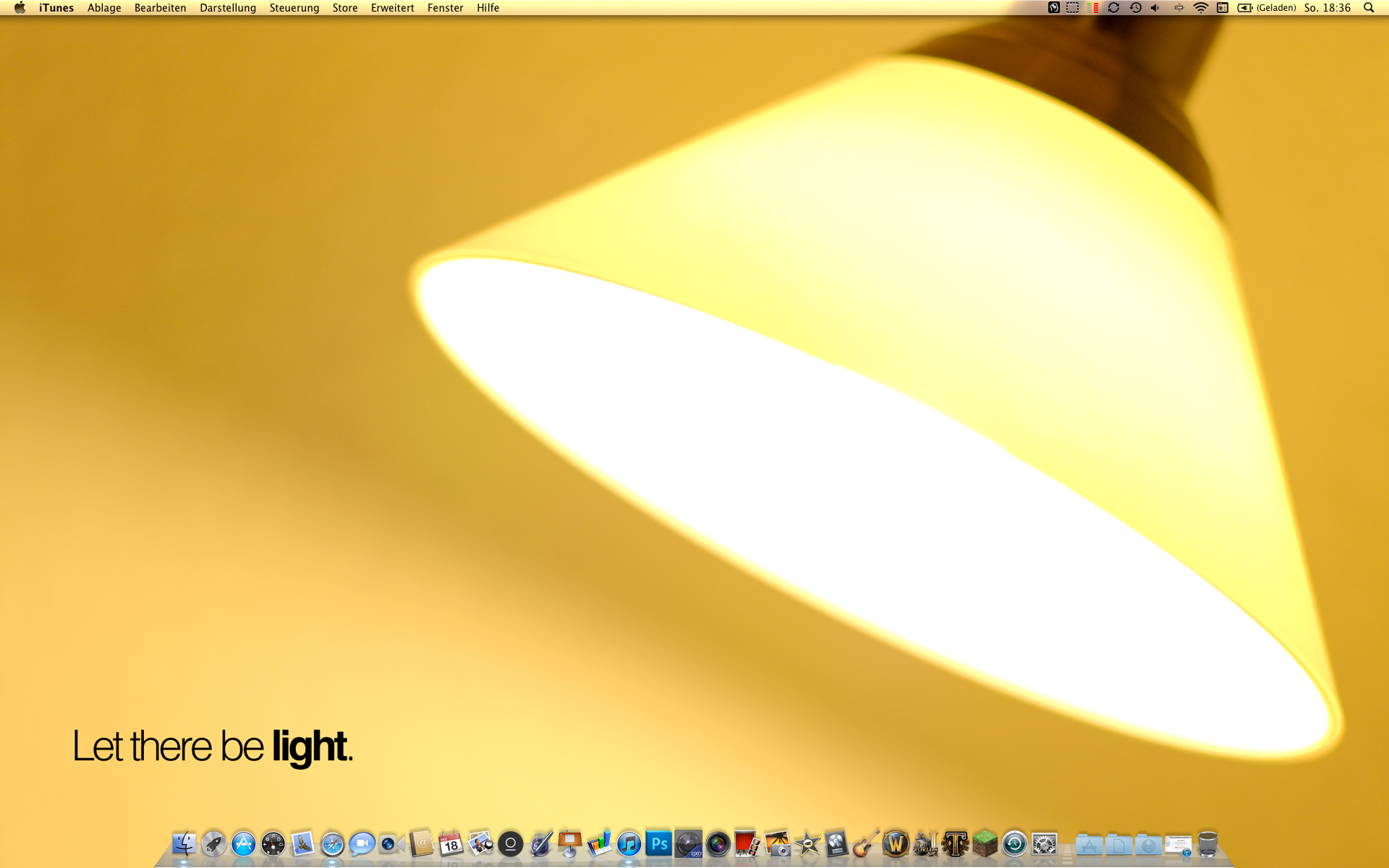Open FaceTime camera icon in dock
Viewport: 1389px width, 868px height.
[x=391, y=843]
